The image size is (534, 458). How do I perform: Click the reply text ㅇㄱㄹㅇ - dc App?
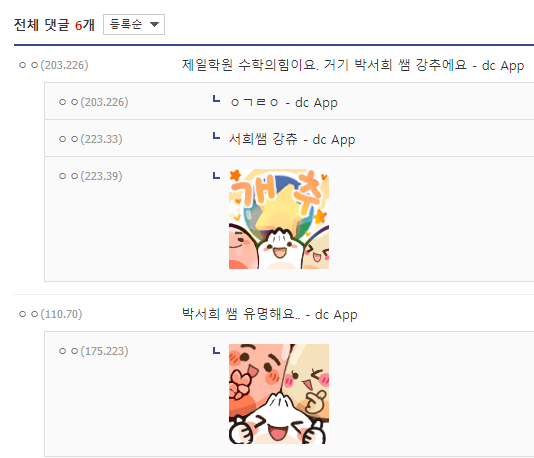[x=284, y=102]
